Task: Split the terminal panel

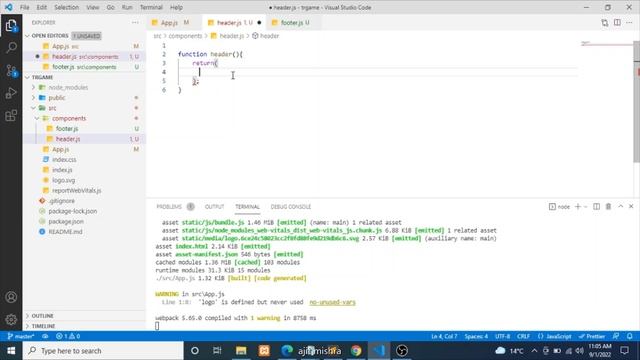Action: click(596, 207)
